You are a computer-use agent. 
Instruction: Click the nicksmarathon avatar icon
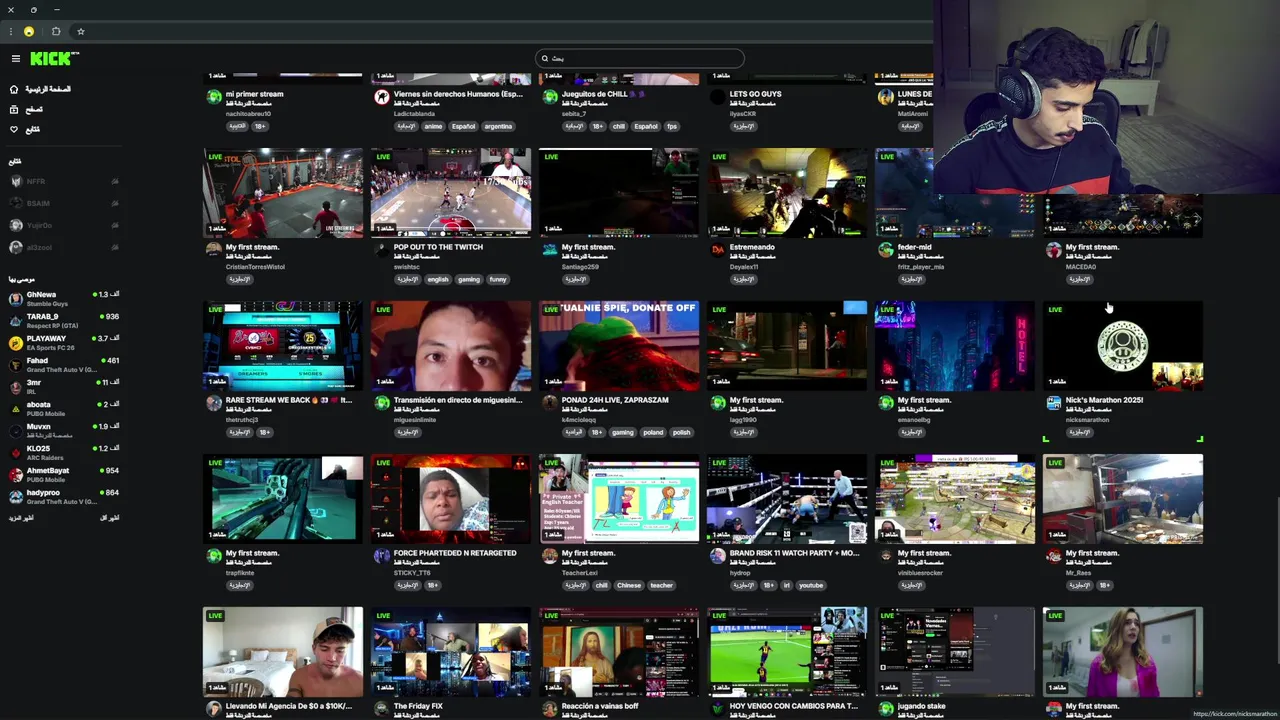[x=1054, y=403]
